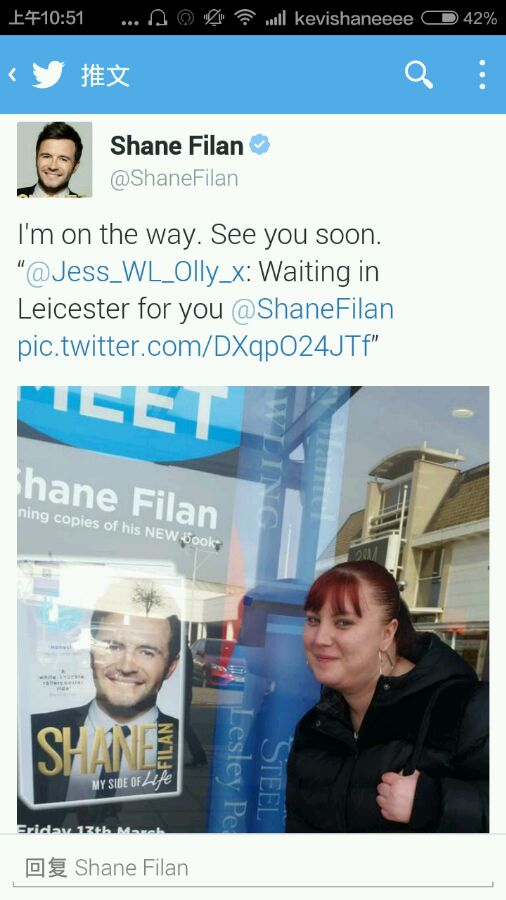Open Shane Filan's profile avatar

55,160
